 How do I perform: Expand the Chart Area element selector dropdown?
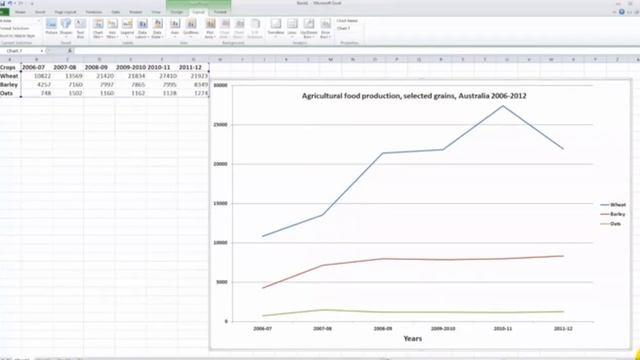(39, 20)
